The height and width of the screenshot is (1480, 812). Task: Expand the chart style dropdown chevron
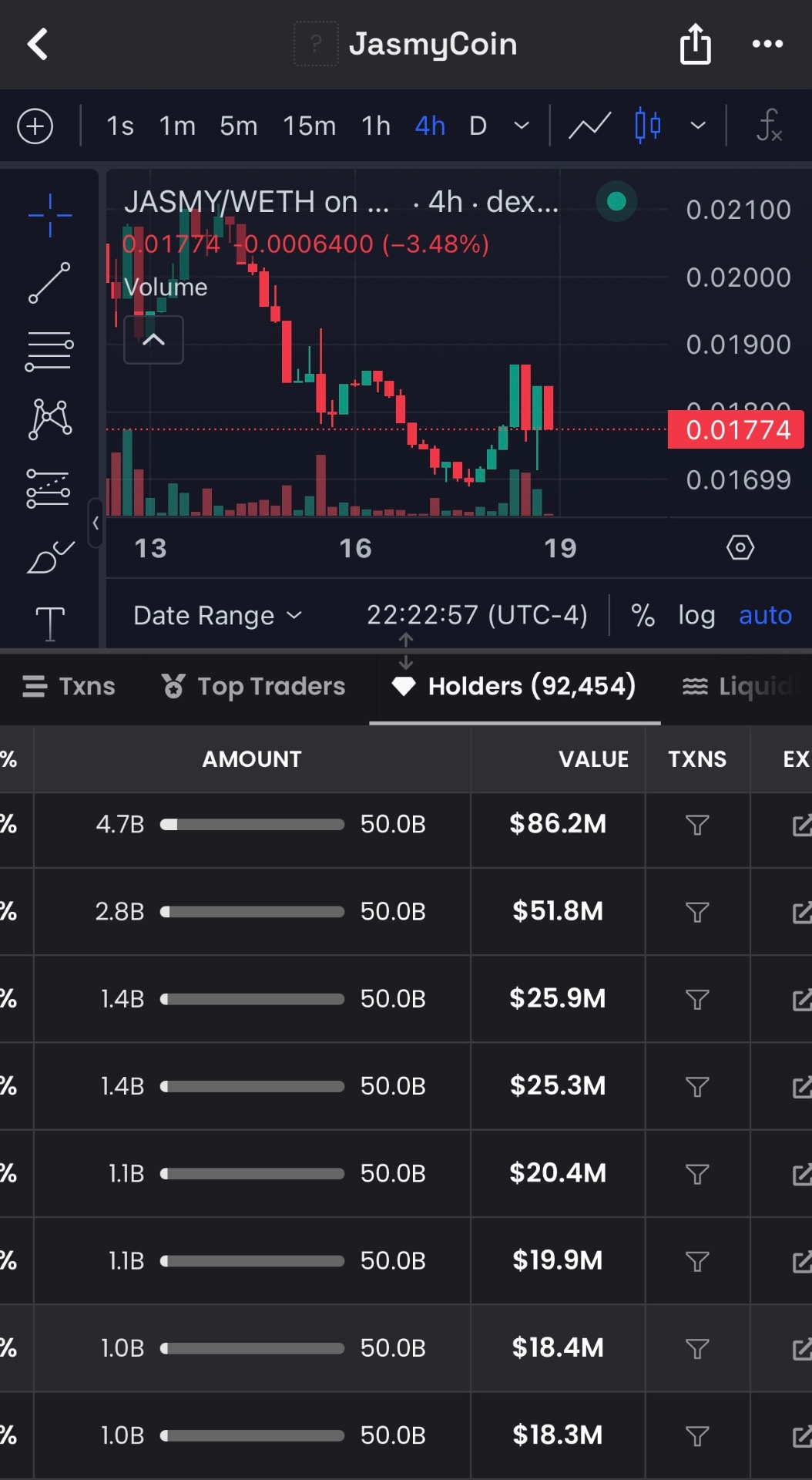[x=698, y=126]
